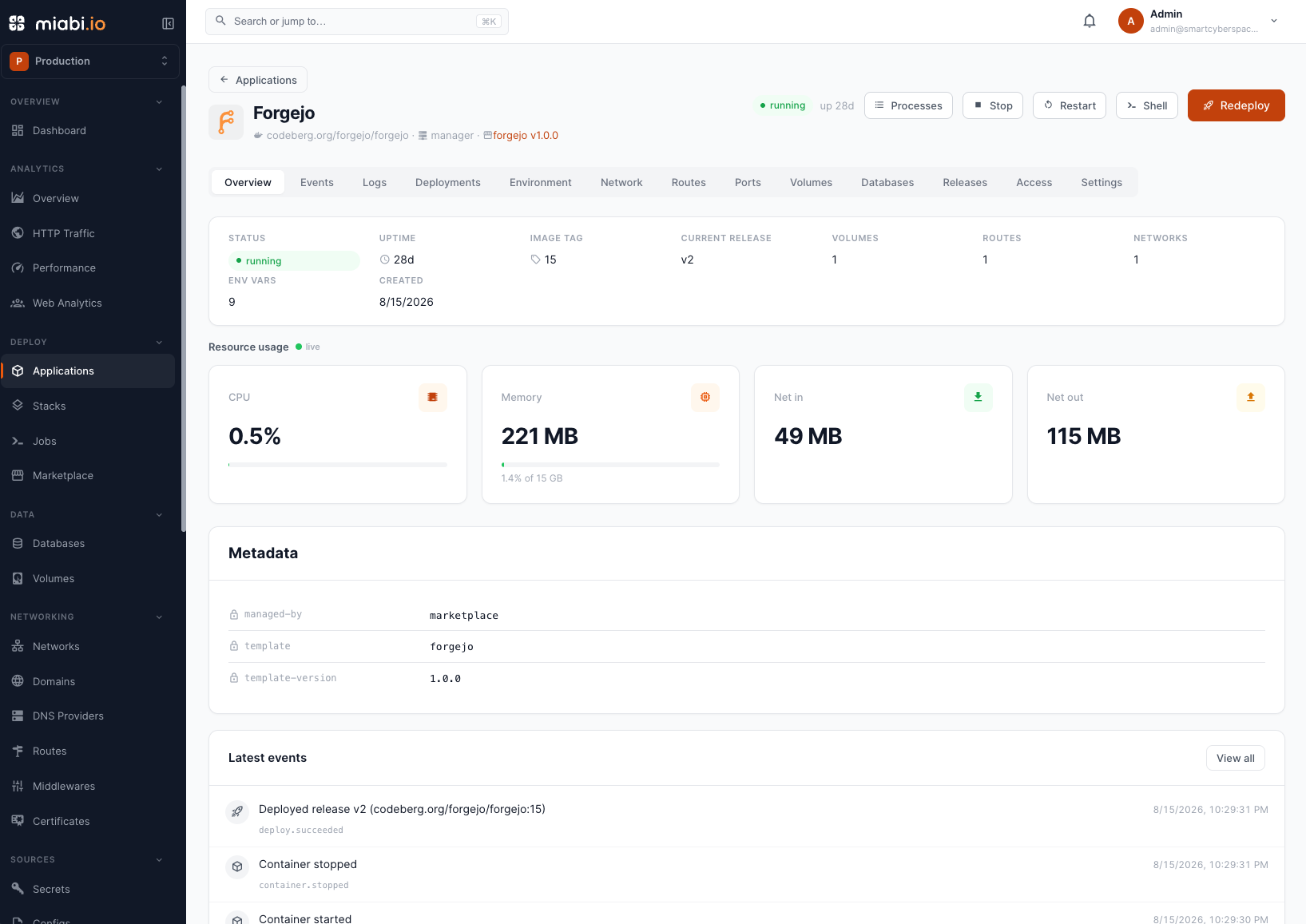
Task: Open Jobs page
Action: [x=88, y=441]
